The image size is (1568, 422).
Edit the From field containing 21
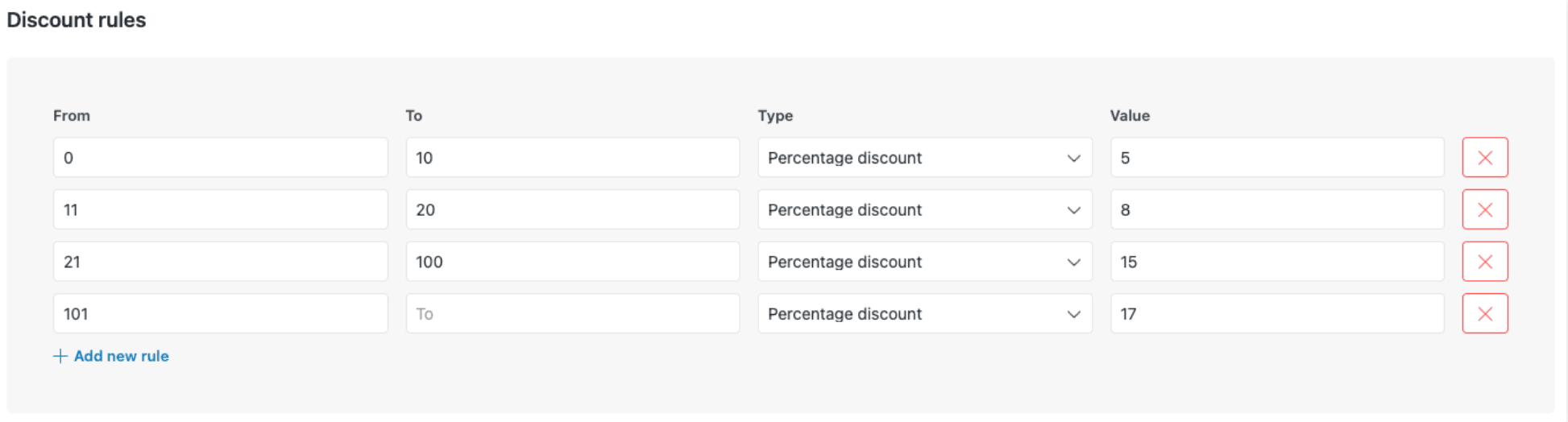tap(221, 262)
